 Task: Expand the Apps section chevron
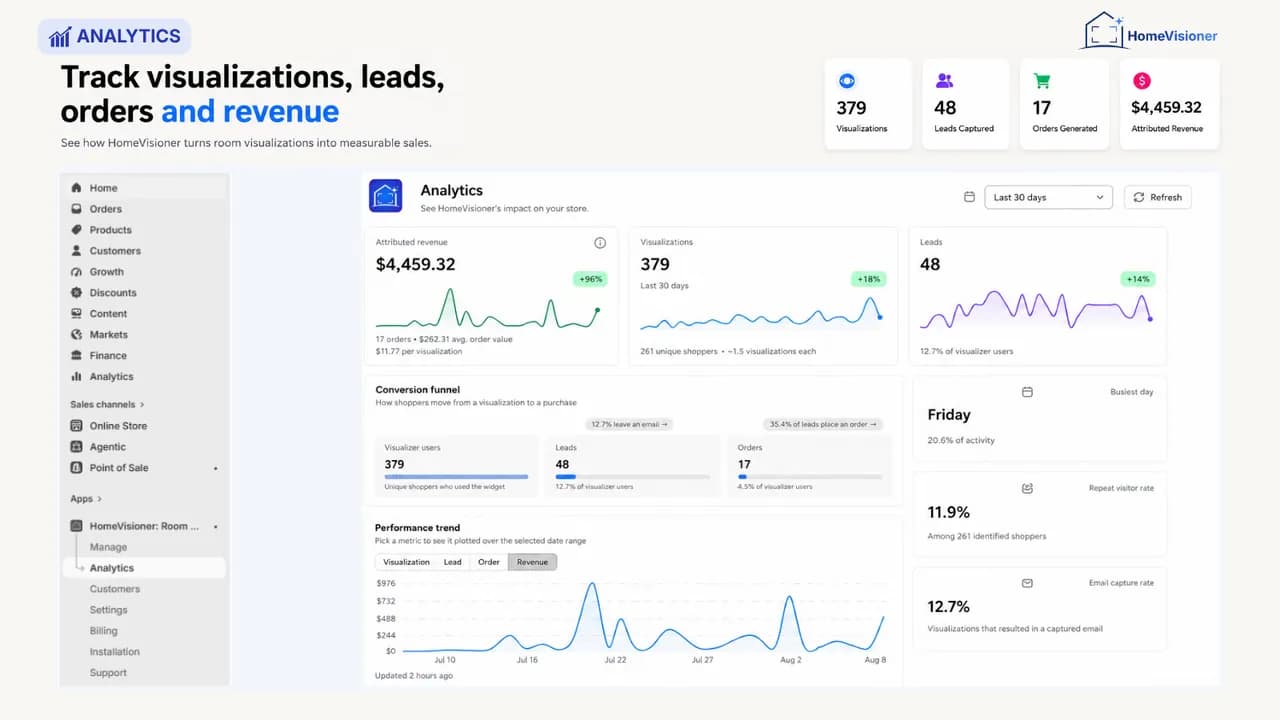99,499
